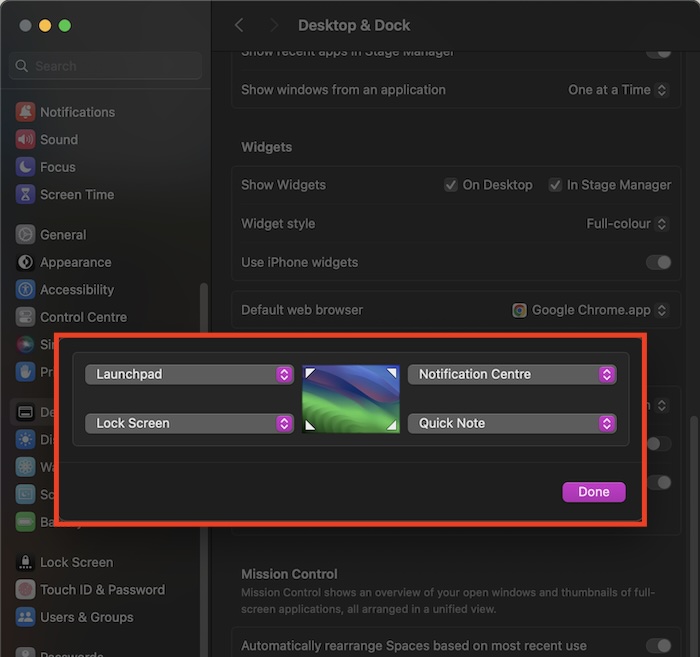Viewport: 700px width, 657px height.
Task: Click the Done button
Action: tap(593, 492)
